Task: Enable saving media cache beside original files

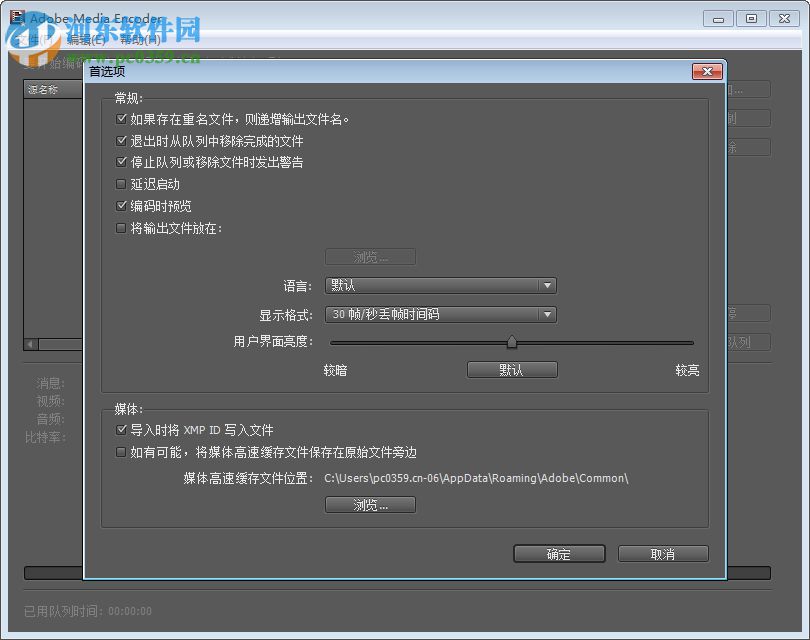Action: click(x=121, y=451)
